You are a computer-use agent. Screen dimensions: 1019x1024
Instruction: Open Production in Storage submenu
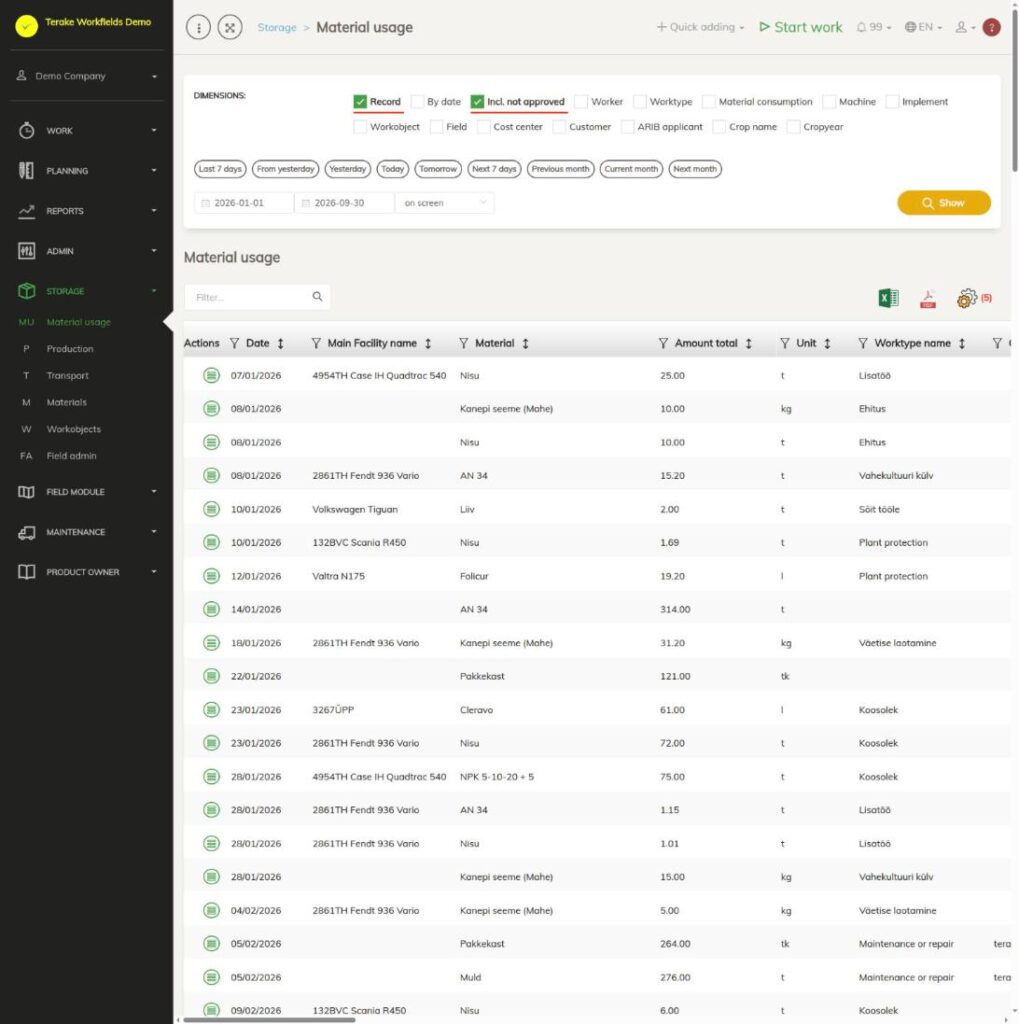click(x=69, y=349)
